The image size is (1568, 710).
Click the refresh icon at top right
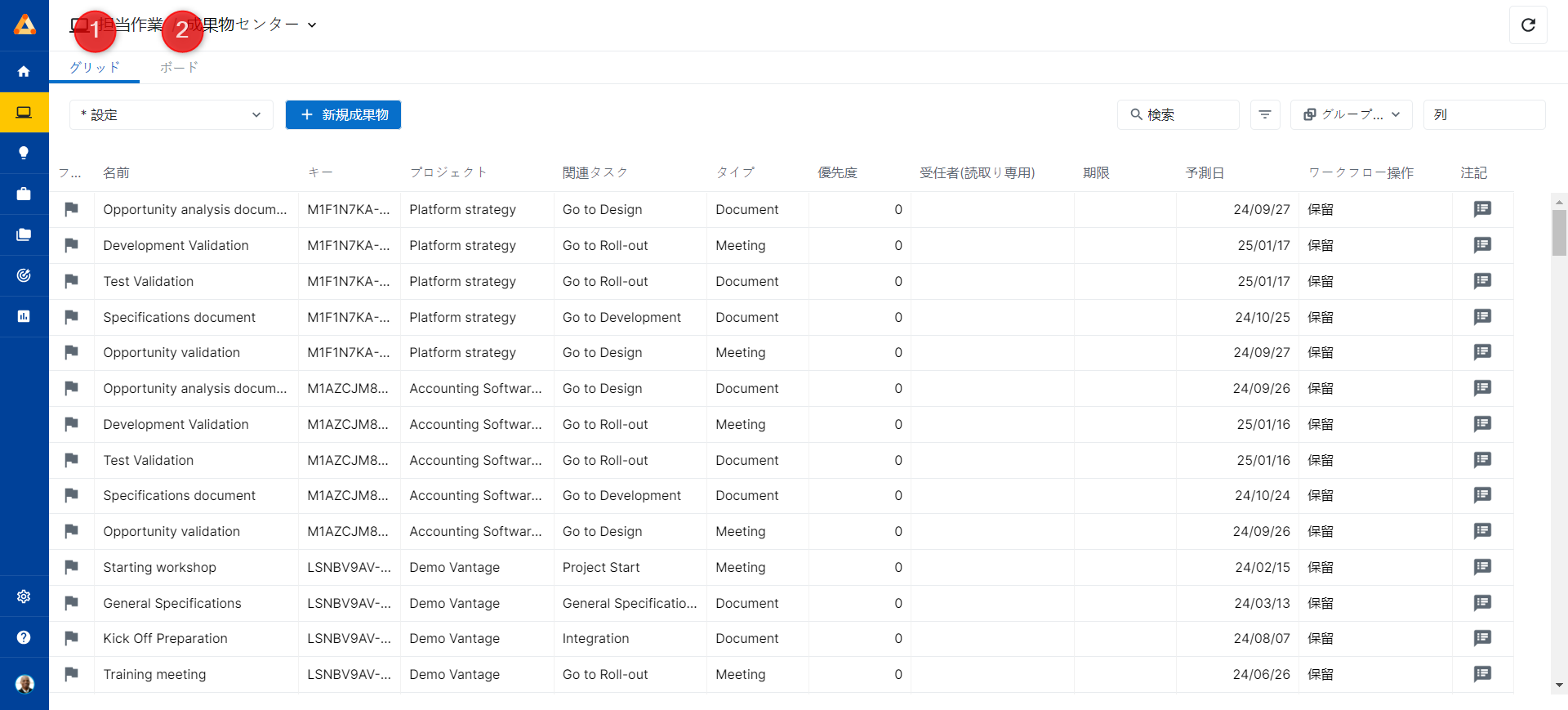pos(1528,25)
